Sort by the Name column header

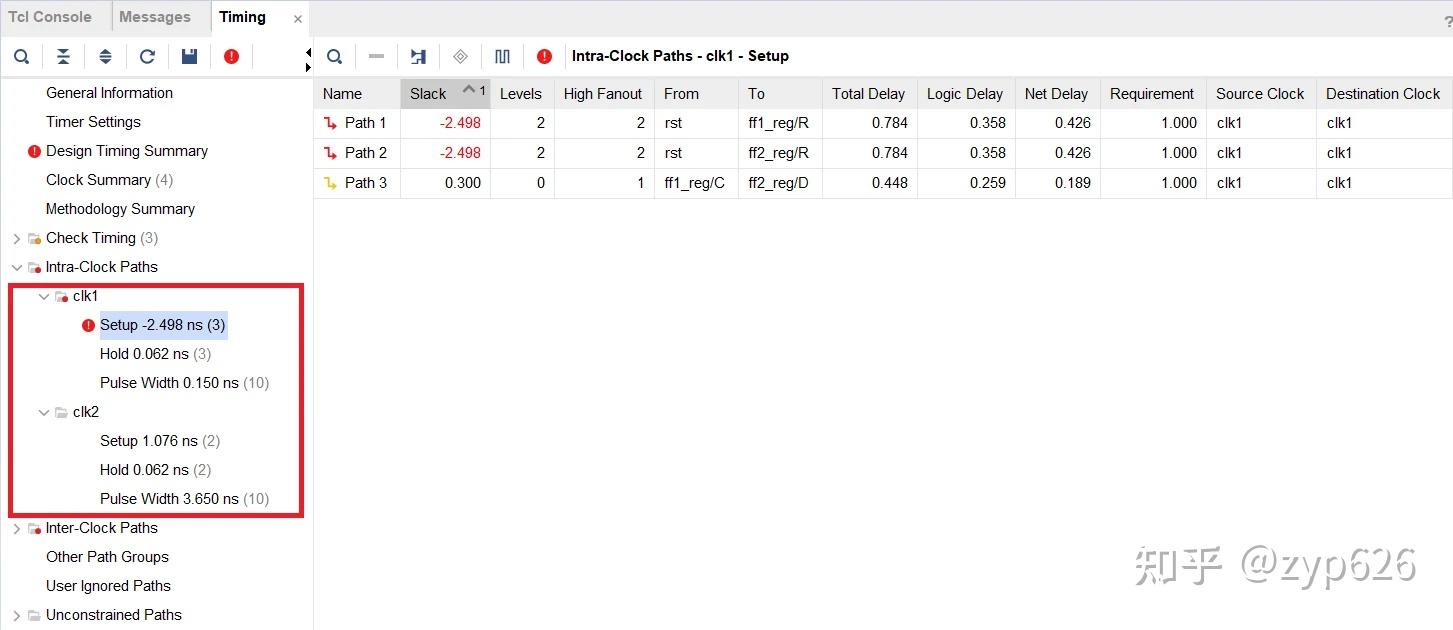[x=357, y=94]
